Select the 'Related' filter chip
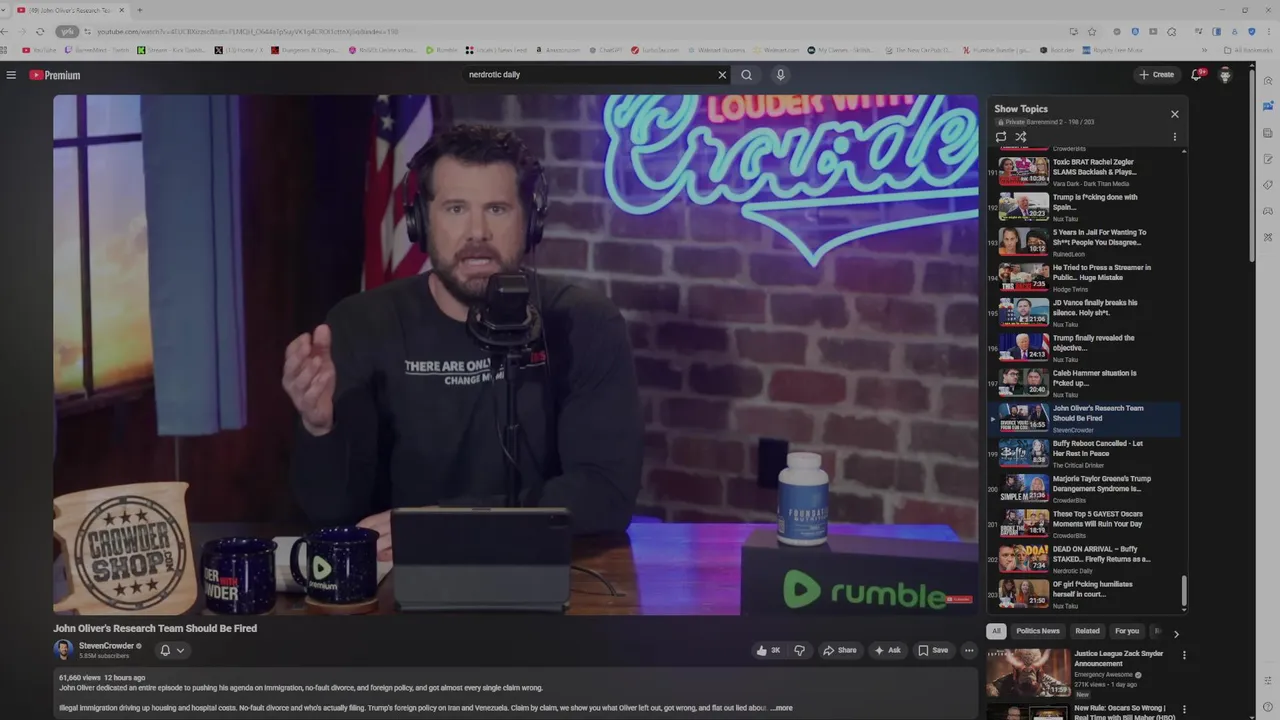Screen dimensions: 1280x720 (1087, 631)
